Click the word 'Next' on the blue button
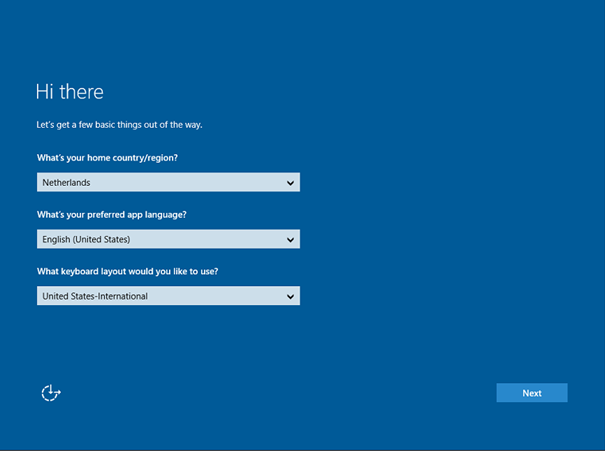This screenshot has height=451, width=605. click(532, 393)
